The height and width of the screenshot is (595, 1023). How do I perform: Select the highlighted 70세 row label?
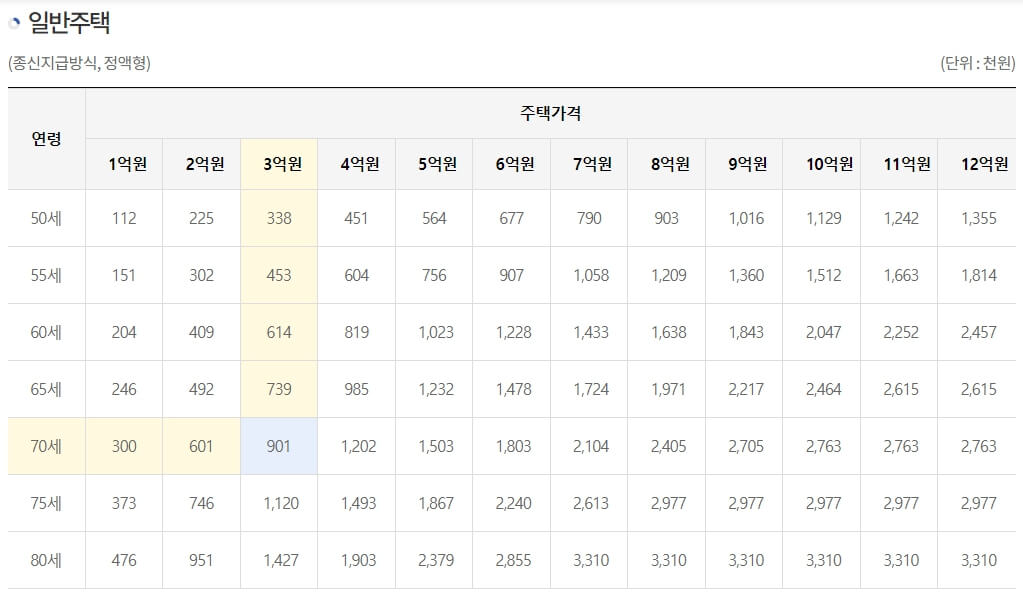click(47, 446)
